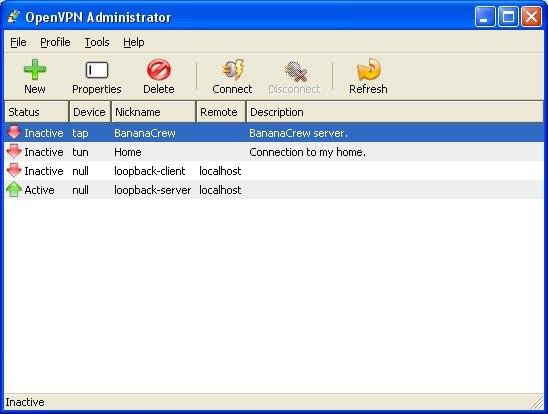This screenshot has height=414, width=548.
Task: Click the Connect plug icon
Action: [x=233, y=69]
